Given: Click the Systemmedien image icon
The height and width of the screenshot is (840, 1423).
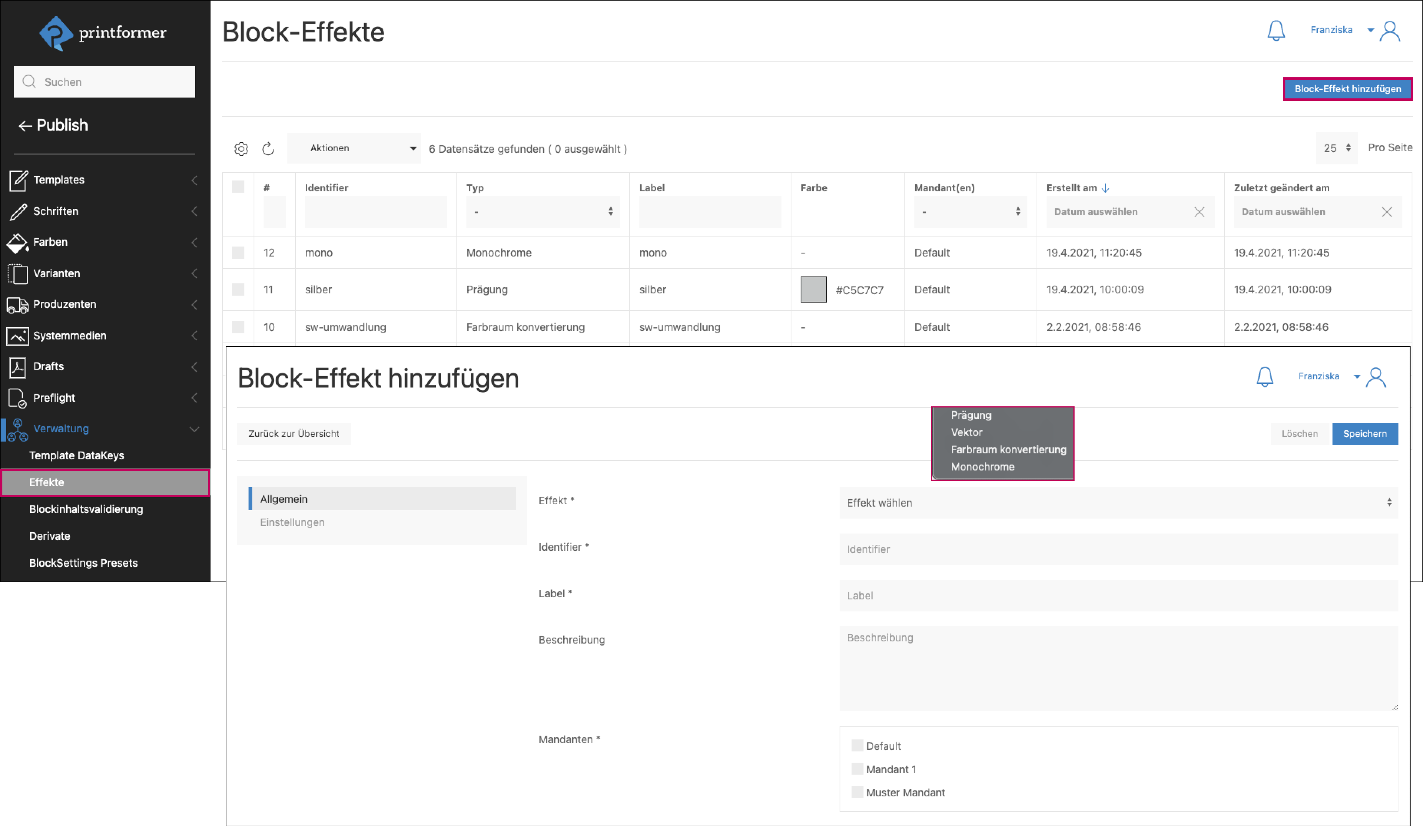Looking at the screenshot, I should pyautogui.click(x=18, y=336).
